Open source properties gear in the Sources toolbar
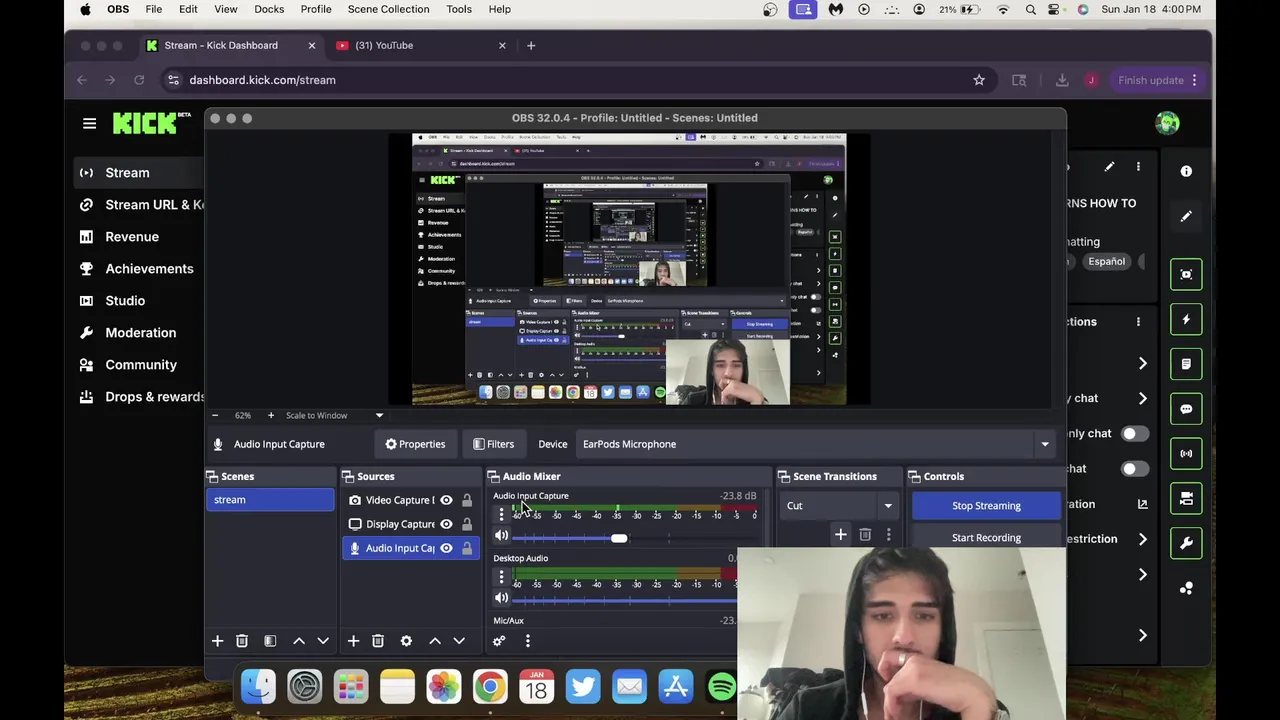 click(x=406, y=640)
